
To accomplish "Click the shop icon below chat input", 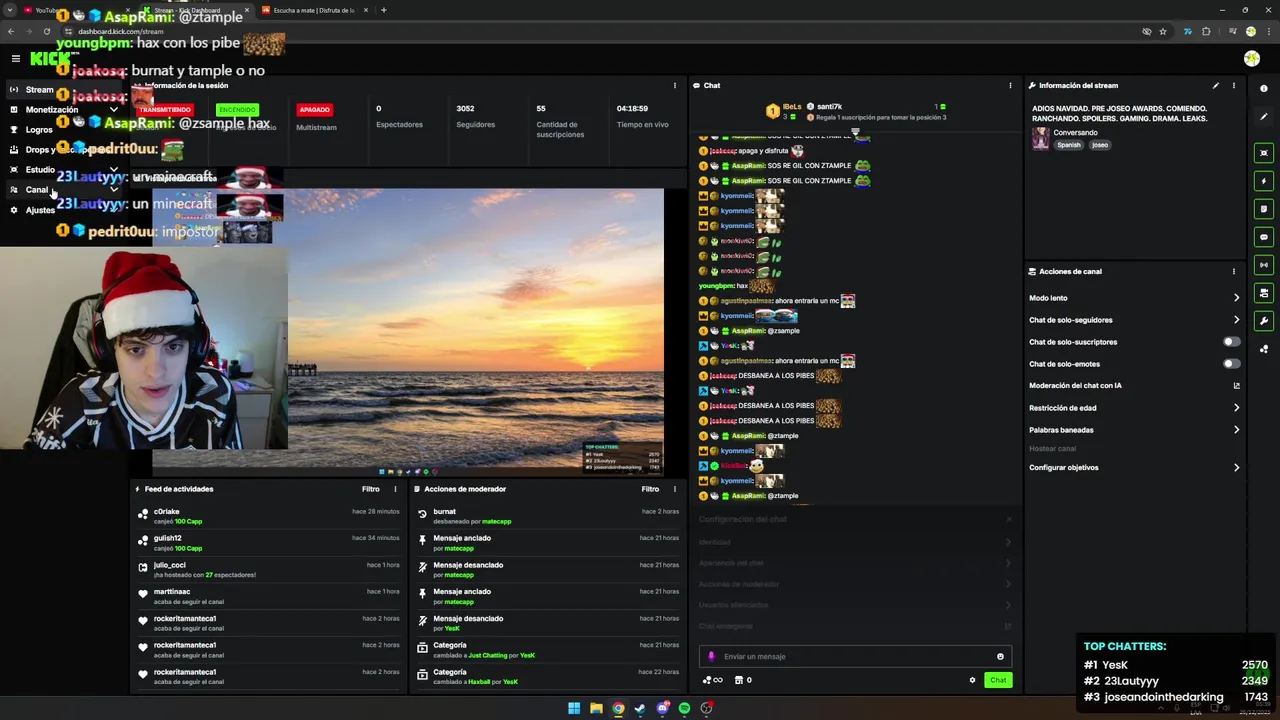I will [739, 680].
